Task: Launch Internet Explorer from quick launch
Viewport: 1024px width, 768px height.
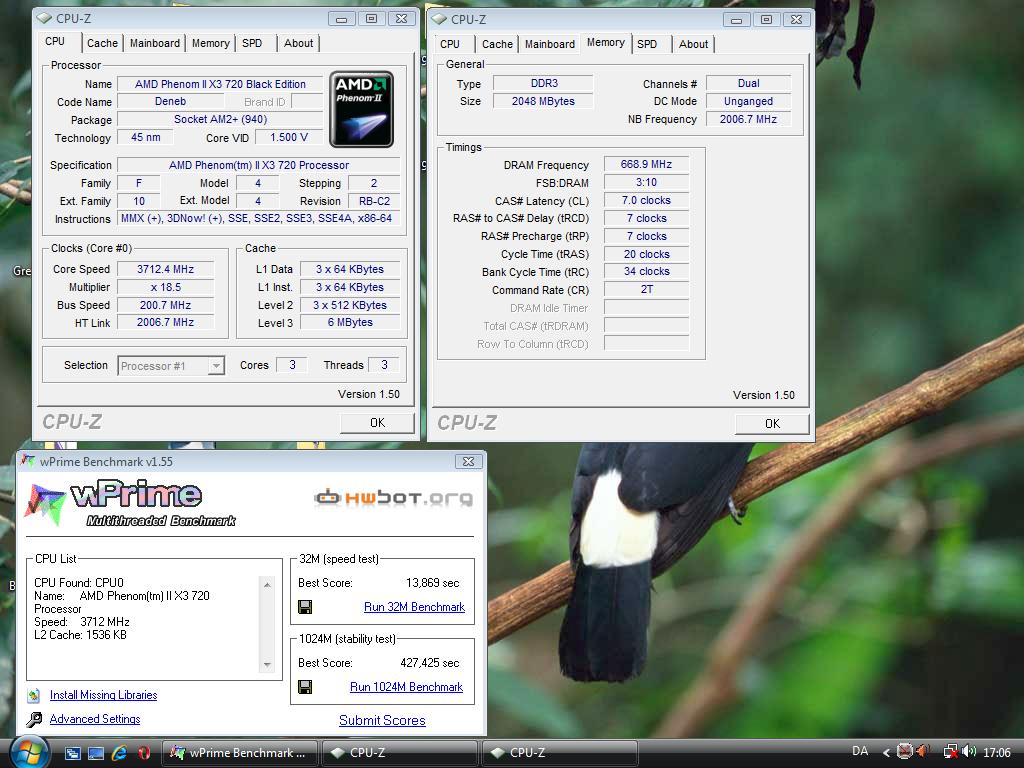Action: point(119,753)
